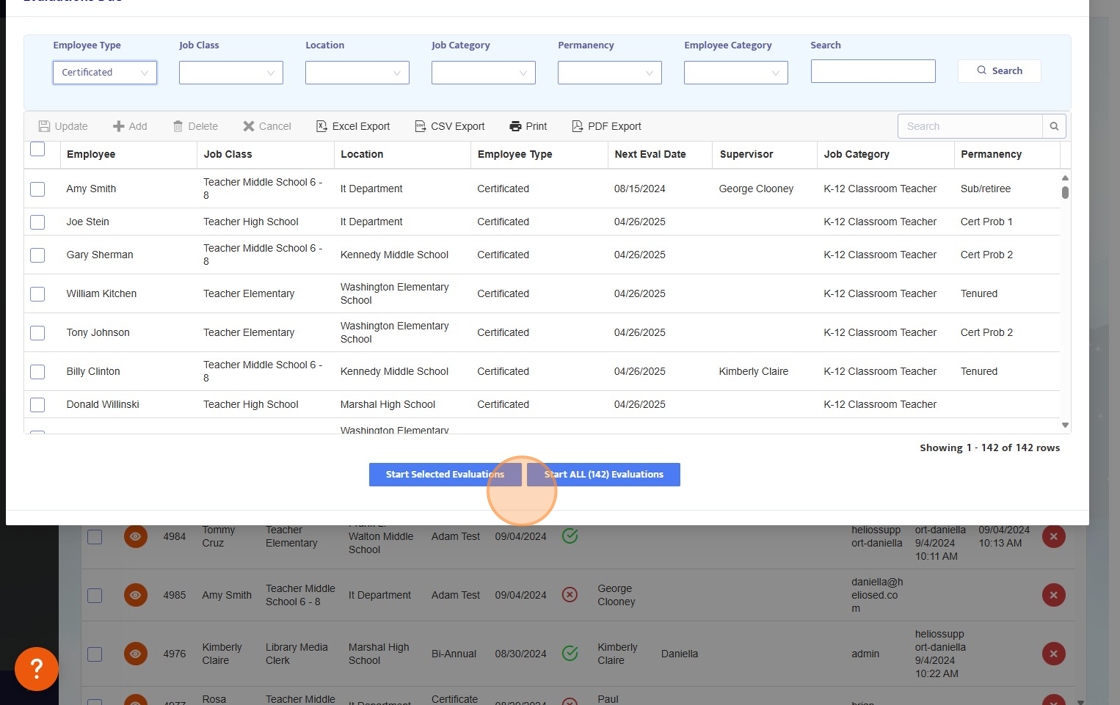
Task: Export grid with Excel Export
Action: (x=353, y=126)
